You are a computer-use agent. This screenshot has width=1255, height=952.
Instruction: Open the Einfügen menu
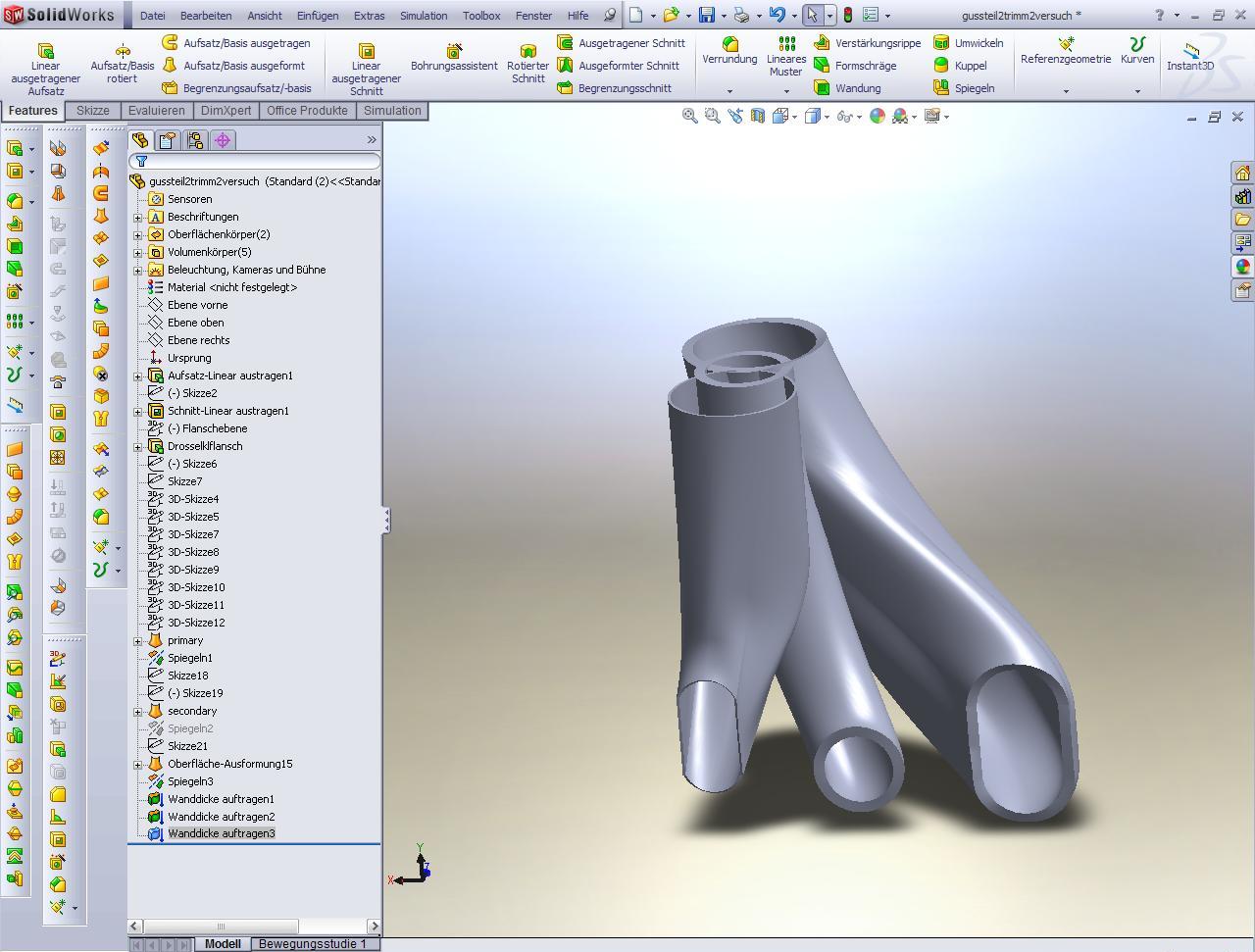318,16
